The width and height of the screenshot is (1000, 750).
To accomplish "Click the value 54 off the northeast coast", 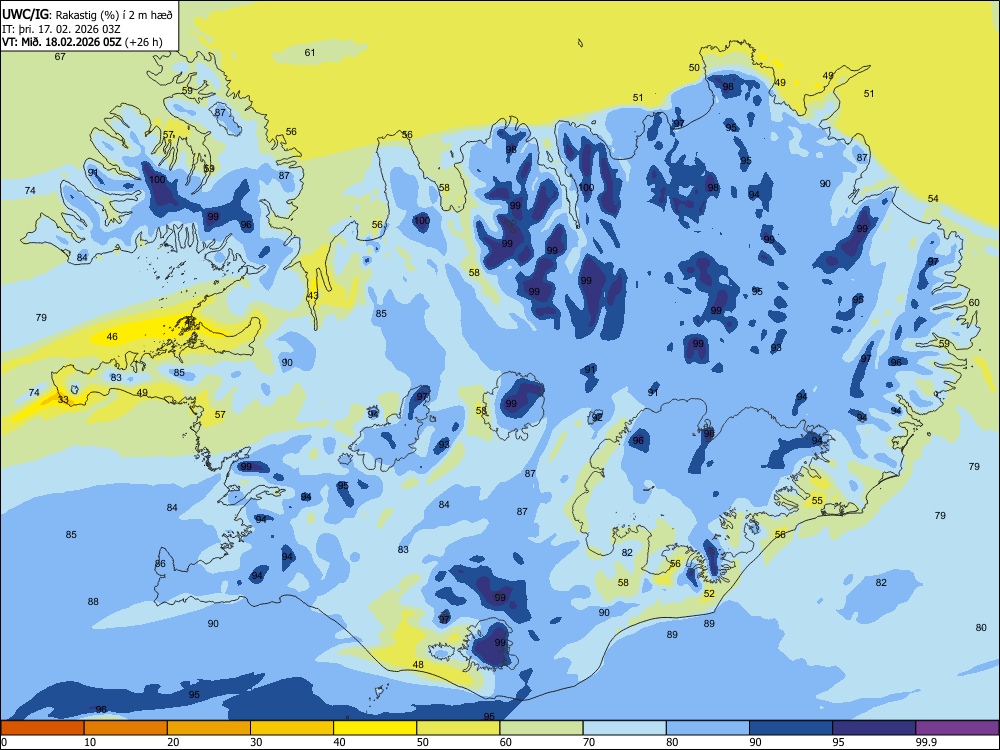I will coord(933,199).
